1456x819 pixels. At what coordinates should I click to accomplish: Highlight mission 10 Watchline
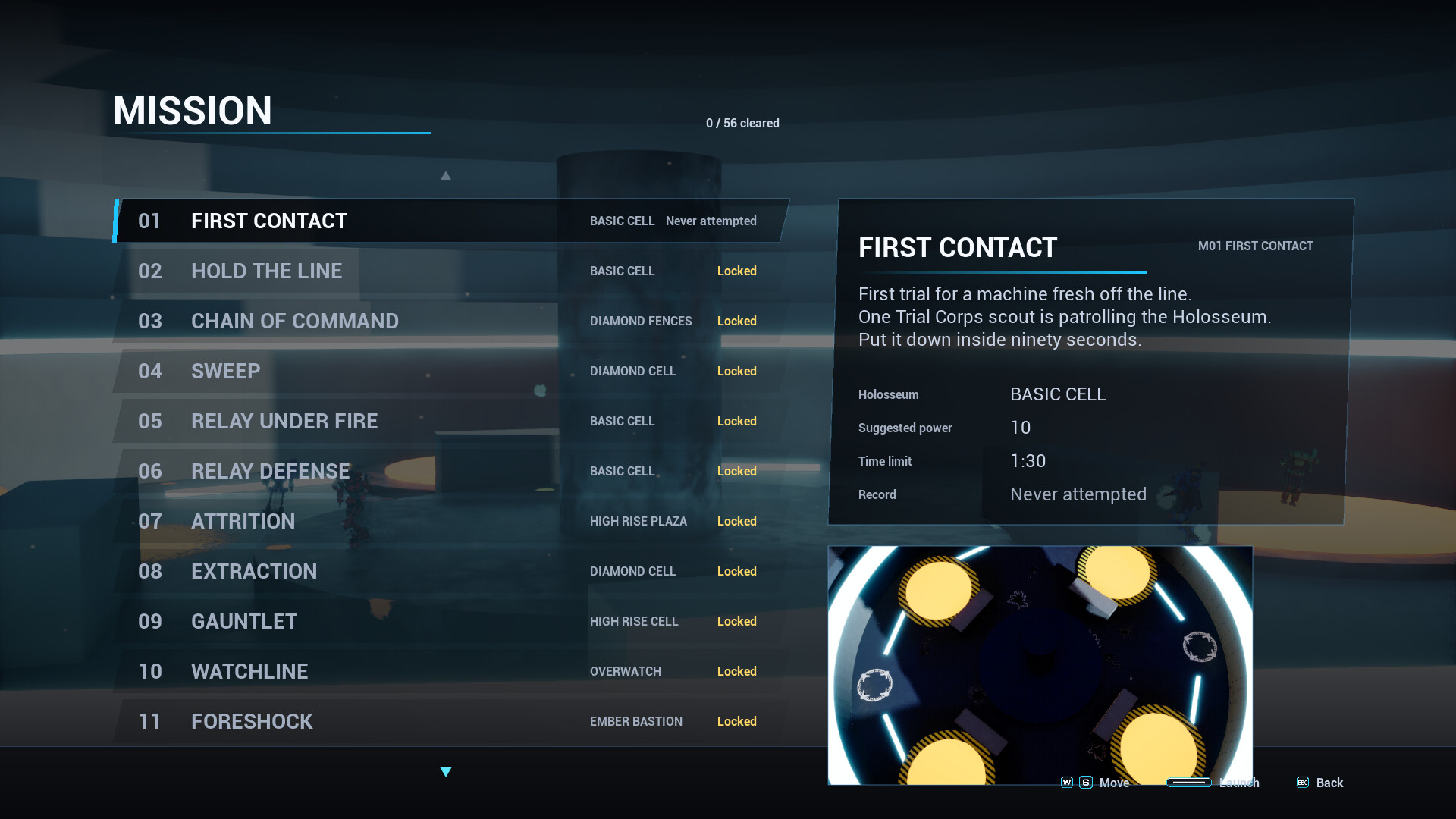tap(451, 671)
